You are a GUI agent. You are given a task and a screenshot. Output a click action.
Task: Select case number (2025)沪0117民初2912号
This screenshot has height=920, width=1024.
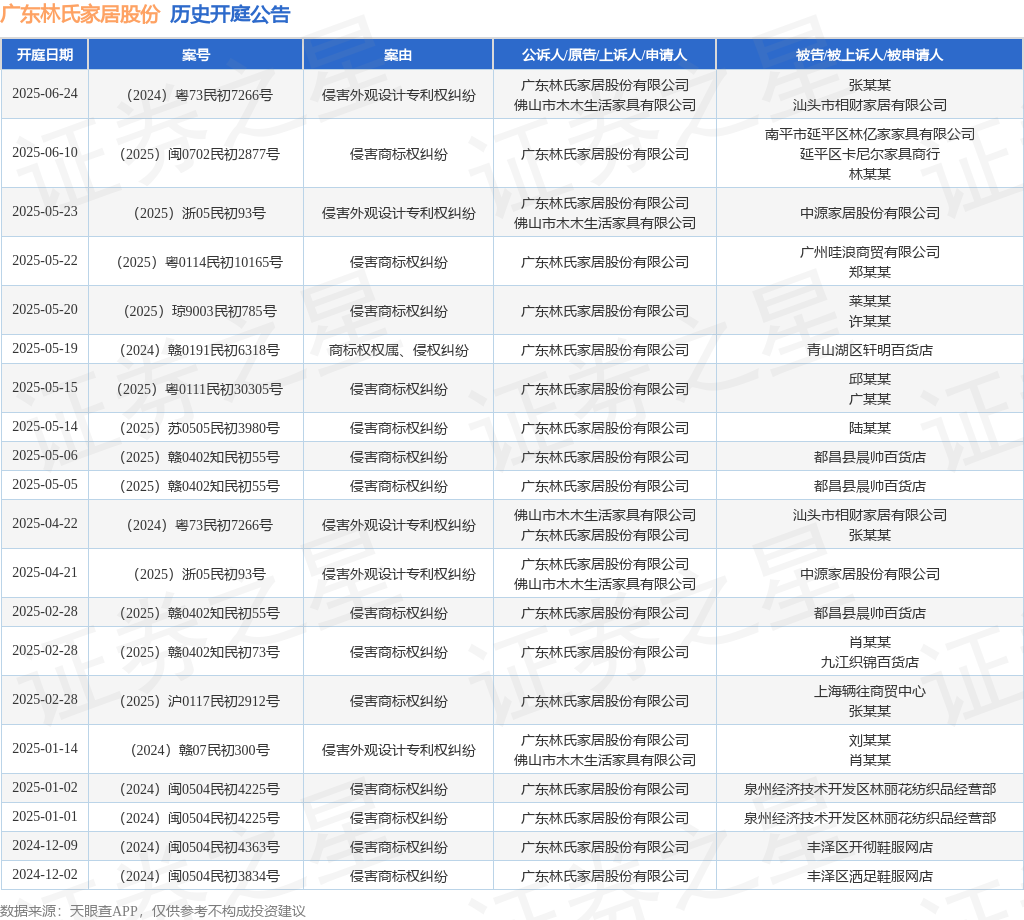click(x=199, y=702)
